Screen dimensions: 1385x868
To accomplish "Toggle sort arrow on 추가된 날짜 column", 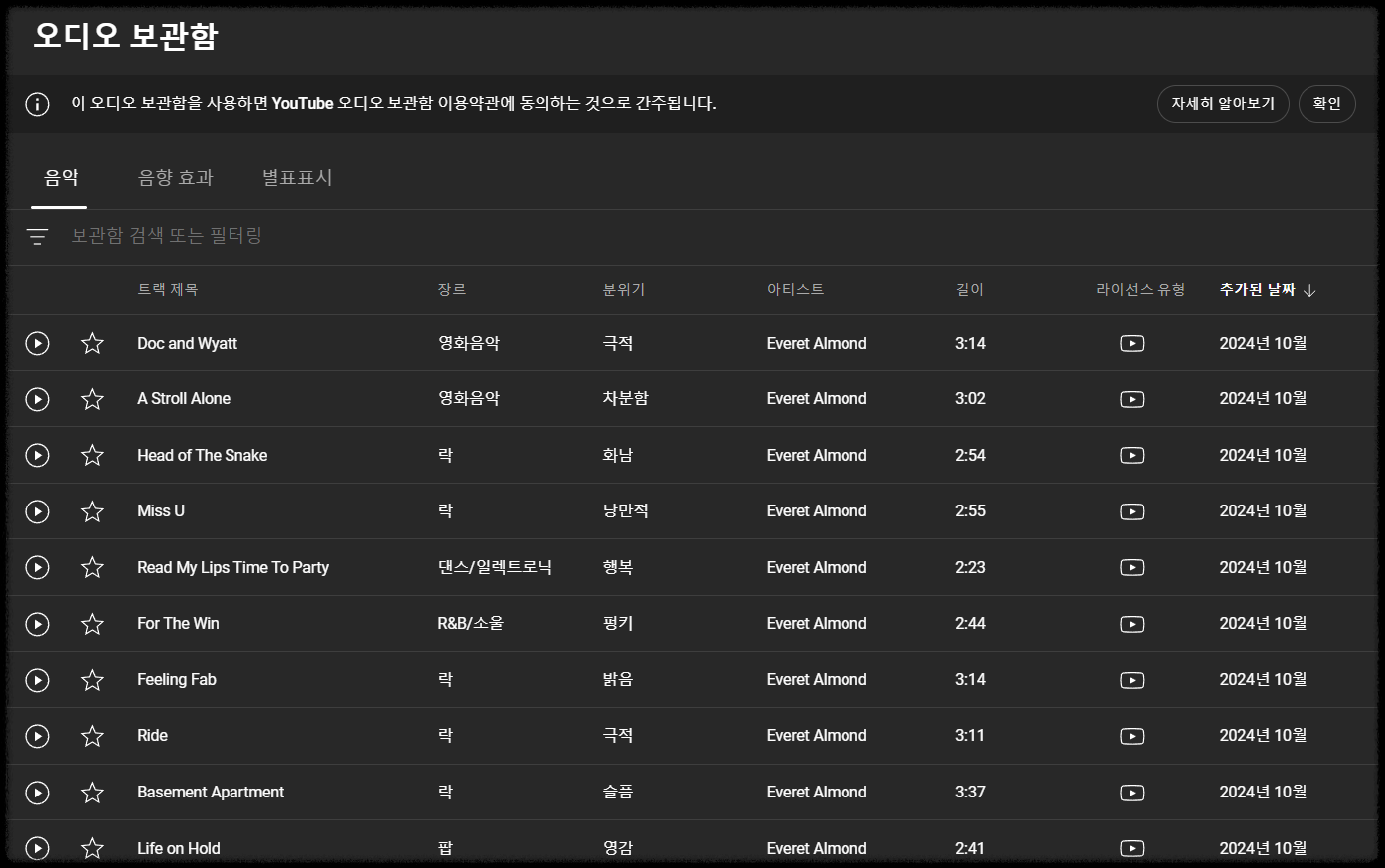I will point(1309,290).
